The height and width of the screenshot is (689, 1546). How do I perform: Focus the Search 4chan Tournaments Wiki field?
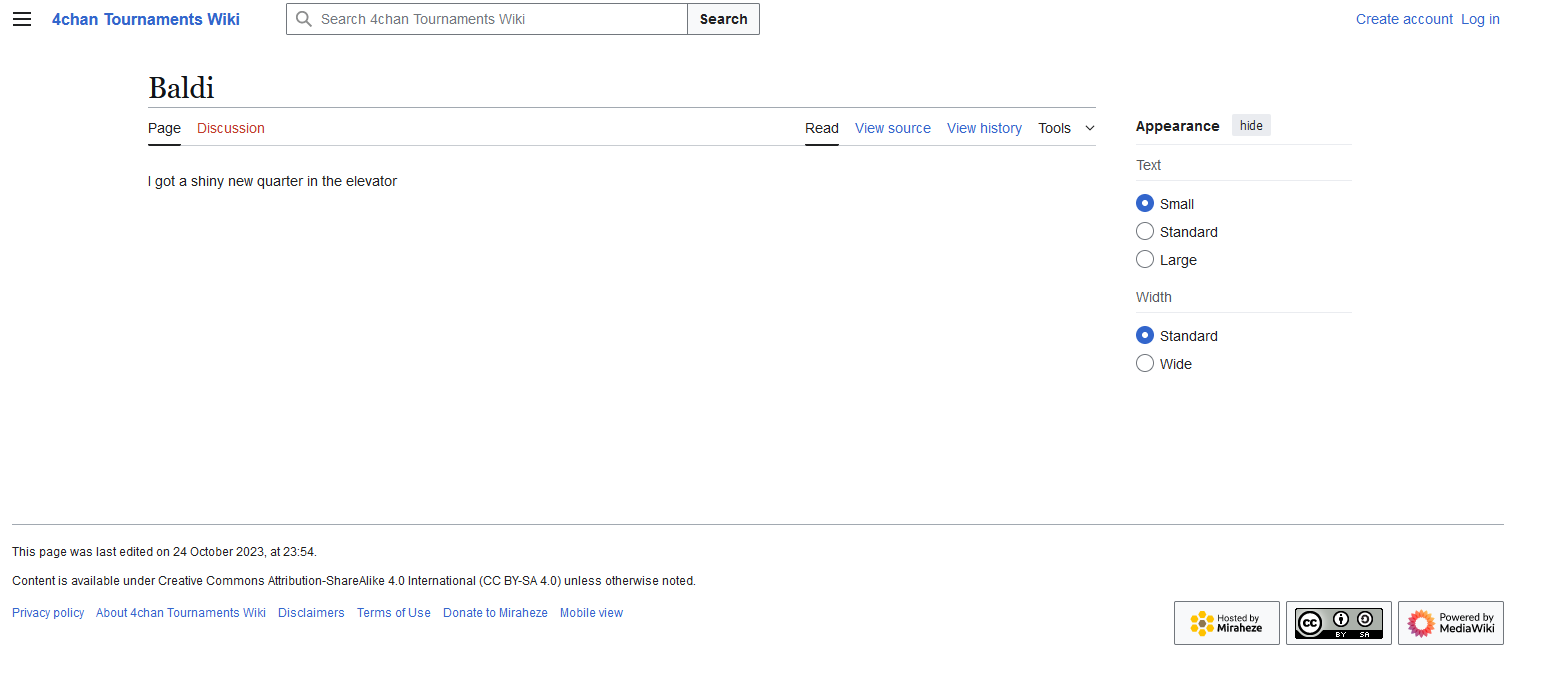pos(500,19)
